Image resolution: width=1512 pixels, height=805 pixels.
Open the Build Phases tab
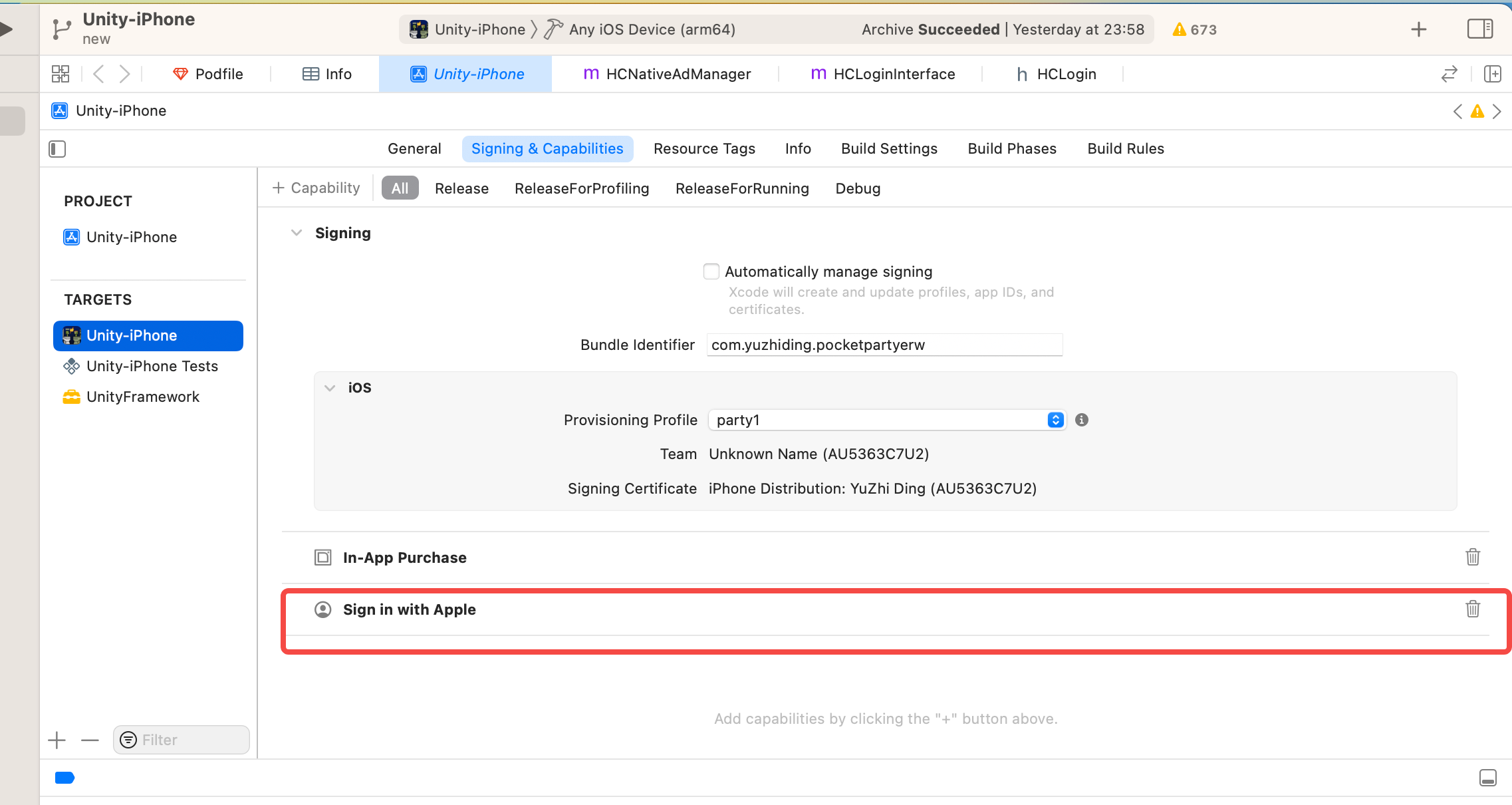[x=1012, y=149]
